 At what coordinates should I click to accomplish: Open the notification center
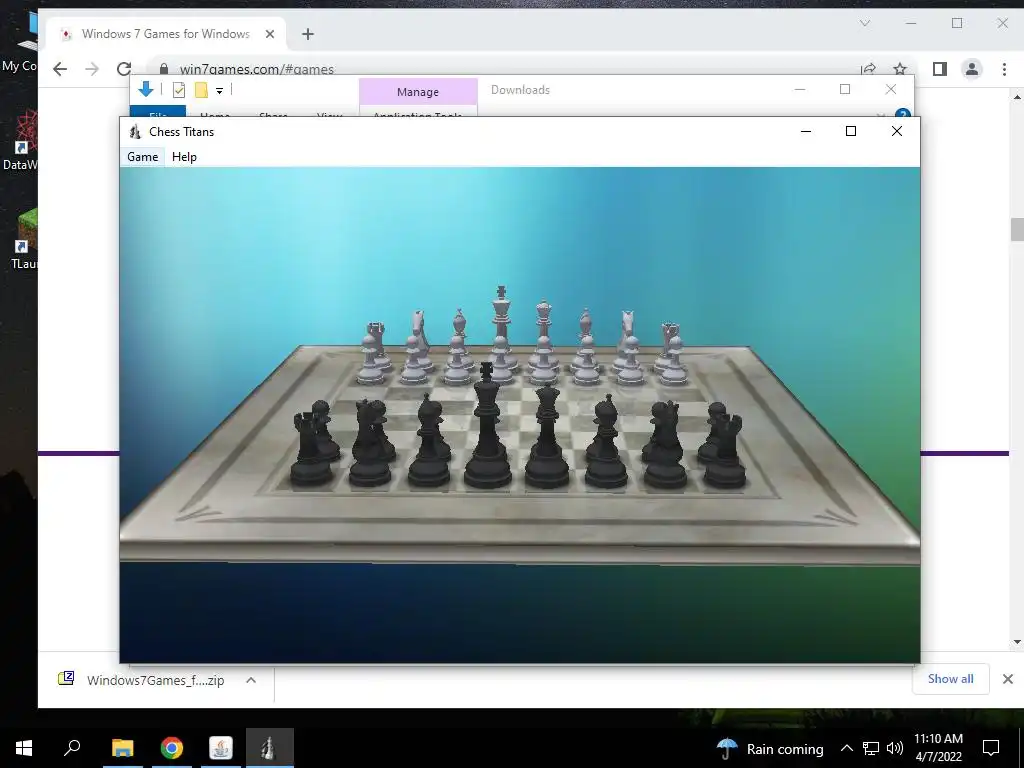(x=991, y=748)
